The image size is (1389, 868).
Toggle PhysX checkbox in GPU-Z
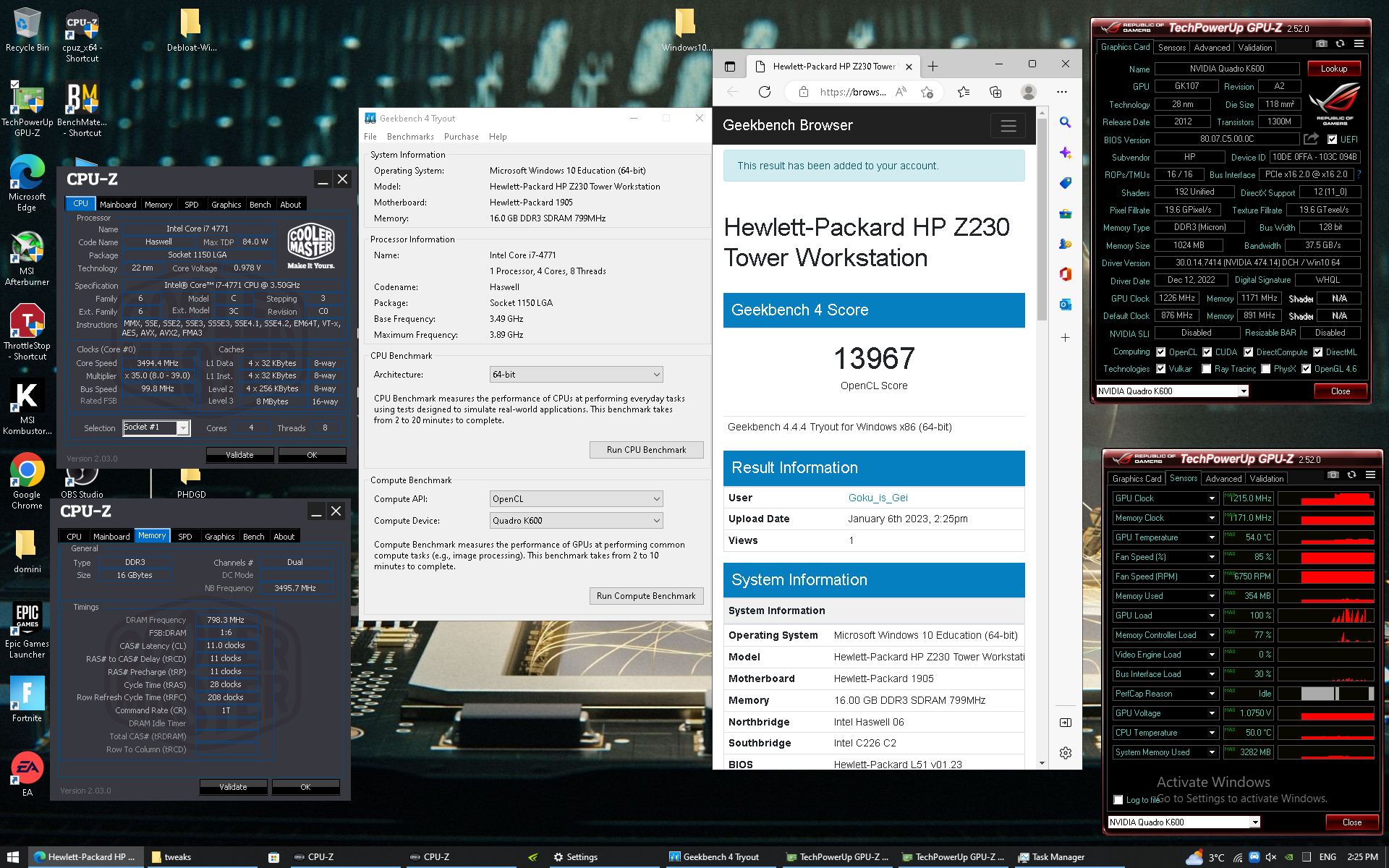pos(1265,369)
